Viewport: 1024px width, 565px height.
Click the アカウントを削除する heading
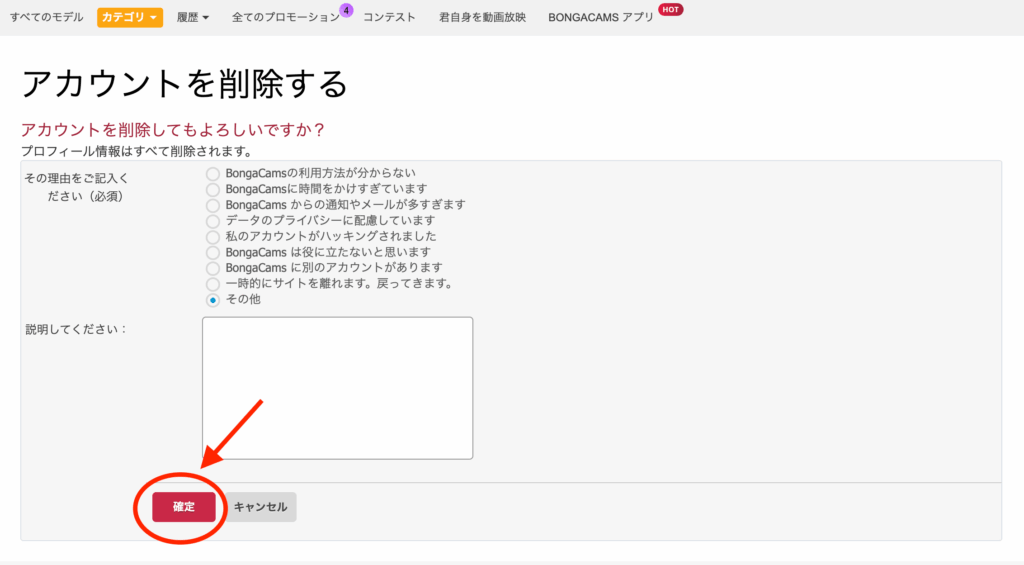185,84
